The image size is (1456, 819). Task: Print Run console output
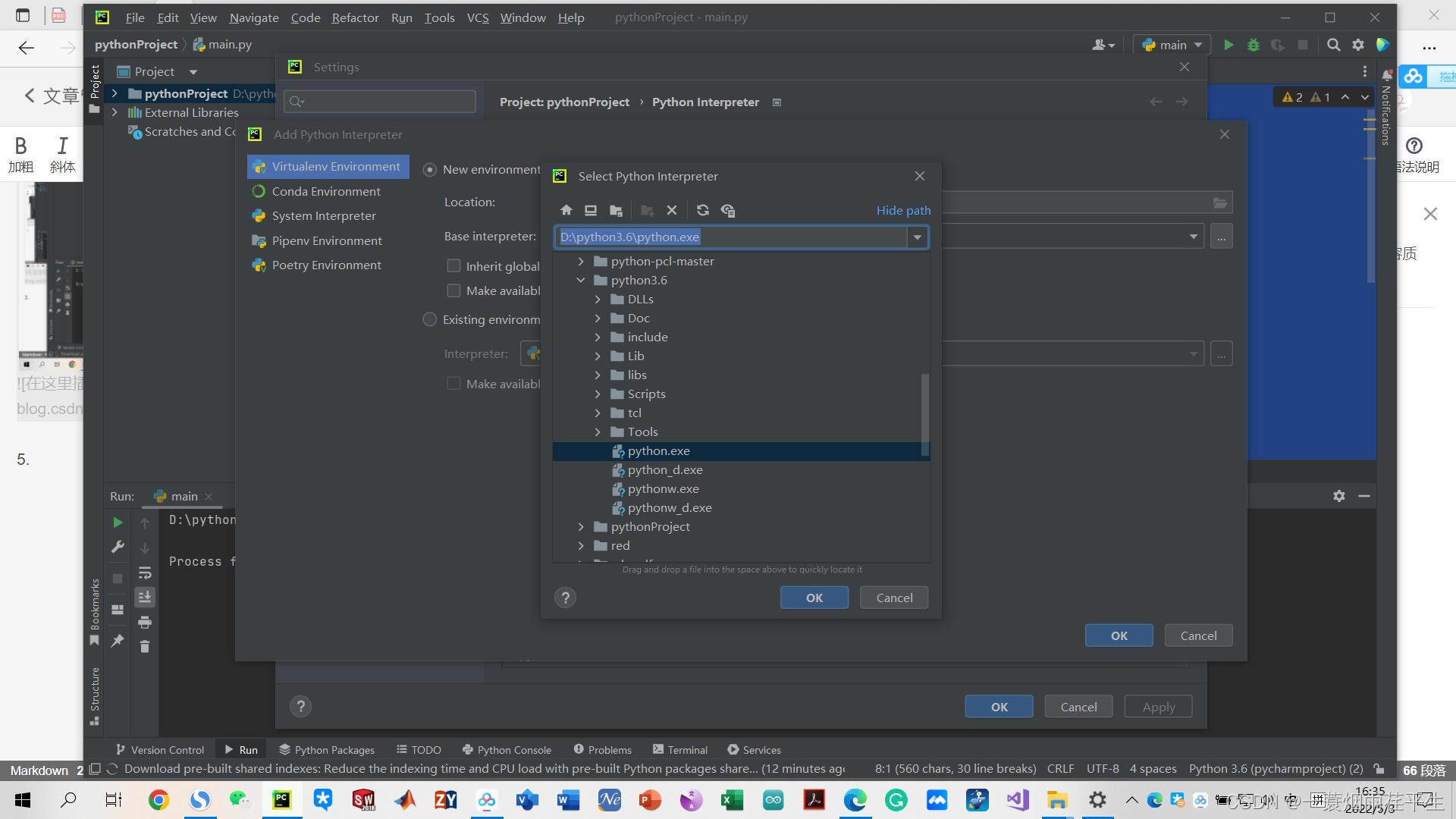(x=145, y=623)
